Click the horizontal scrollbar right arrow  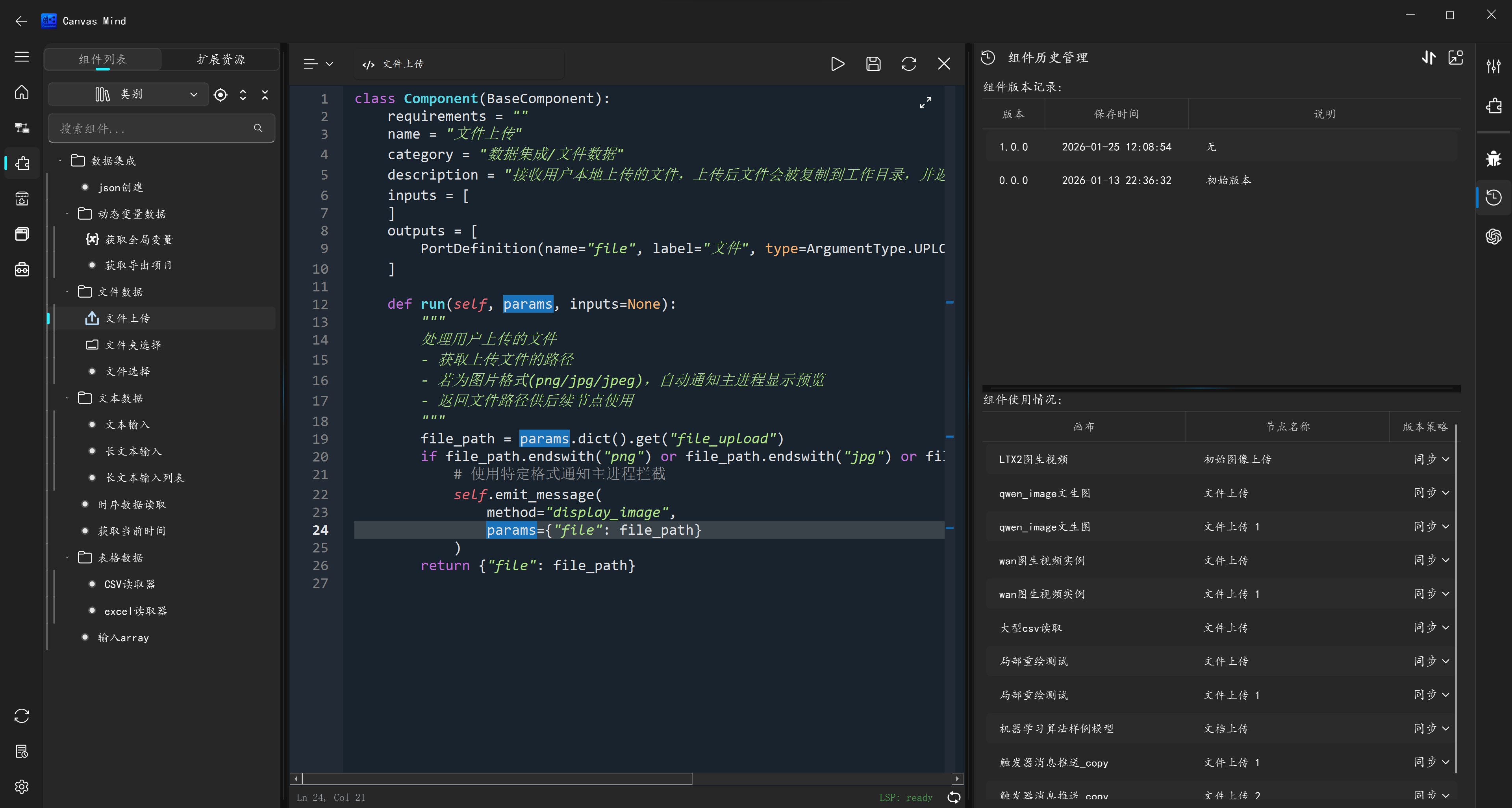pos(957,778)
